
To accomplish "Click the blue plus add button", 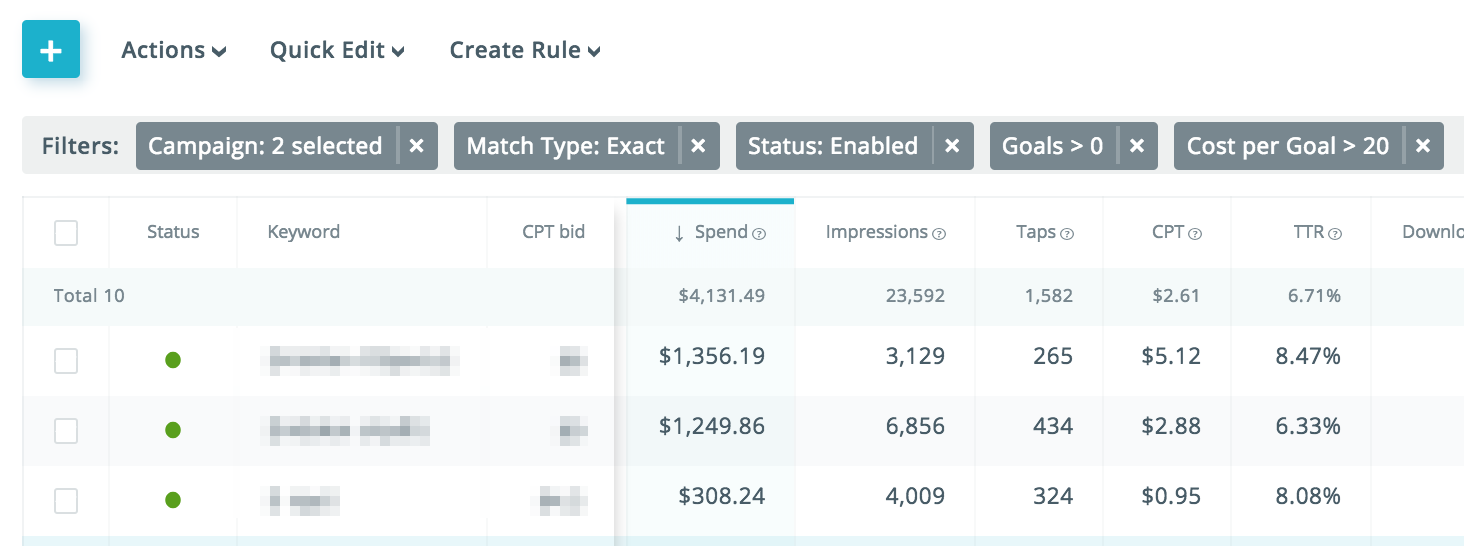I will (51, 51).
